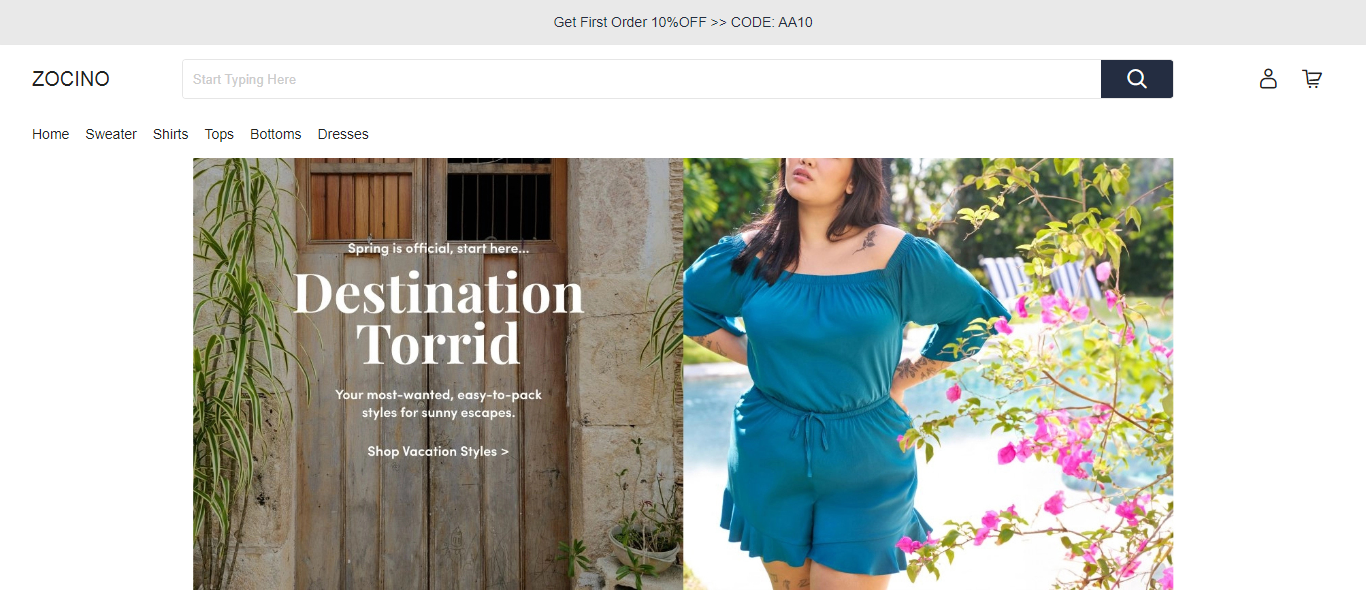The image size is (1366, 610).
Task: View the Dresses category
Action: click(x=343, y=134)
